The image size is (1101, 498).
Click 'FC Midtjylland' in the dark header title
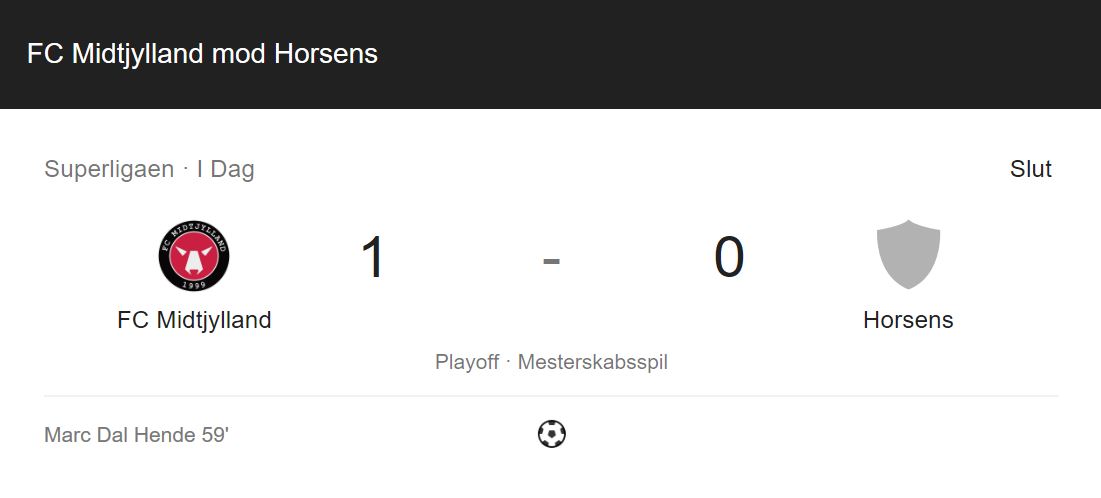[115, 54]
